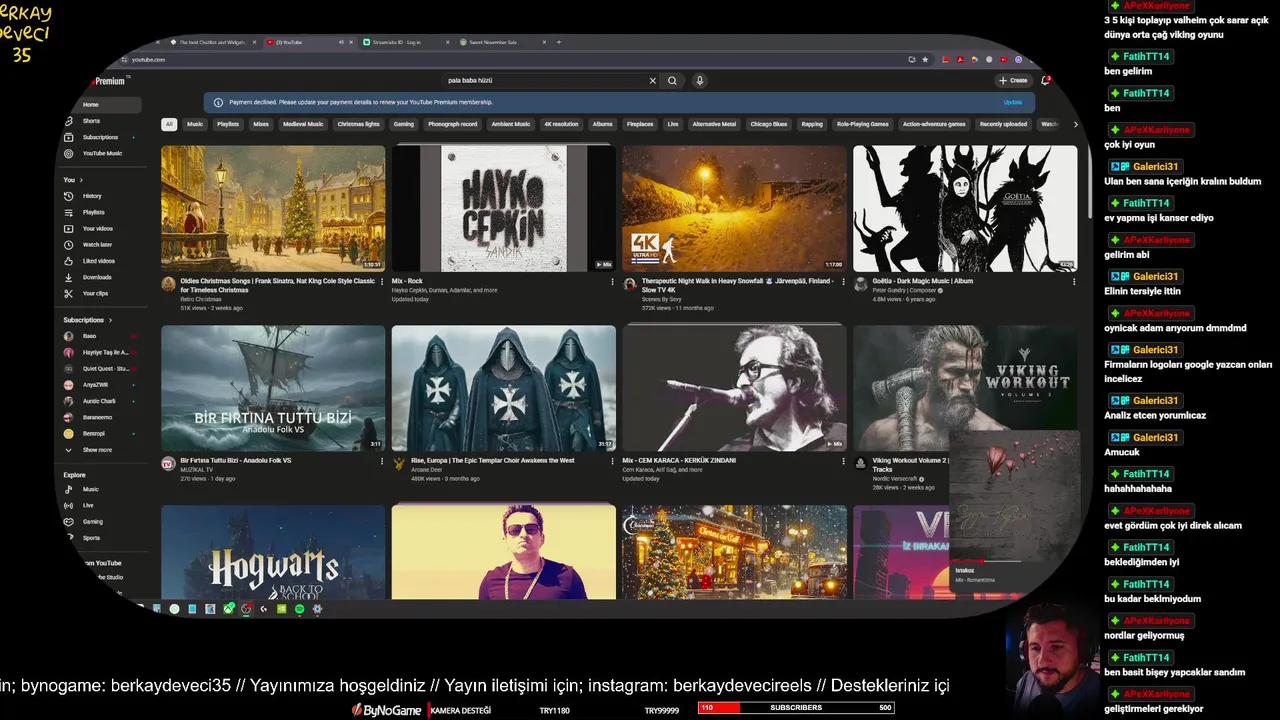
Task: Open the Subscriptions feed in sidebar
Action: point(98,137)
